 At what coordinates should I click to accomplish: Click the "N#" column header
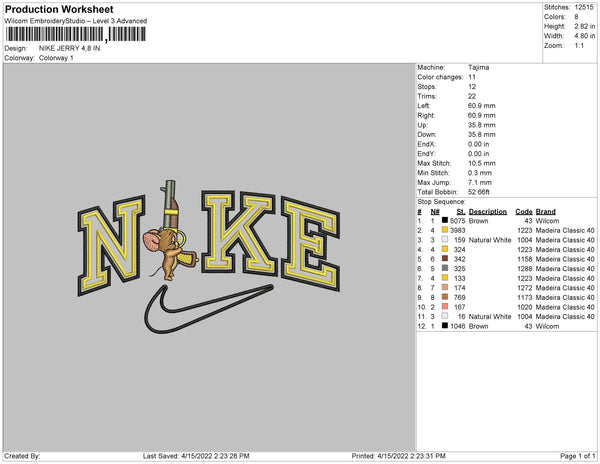pyautogui.click(x=435, y=212)
